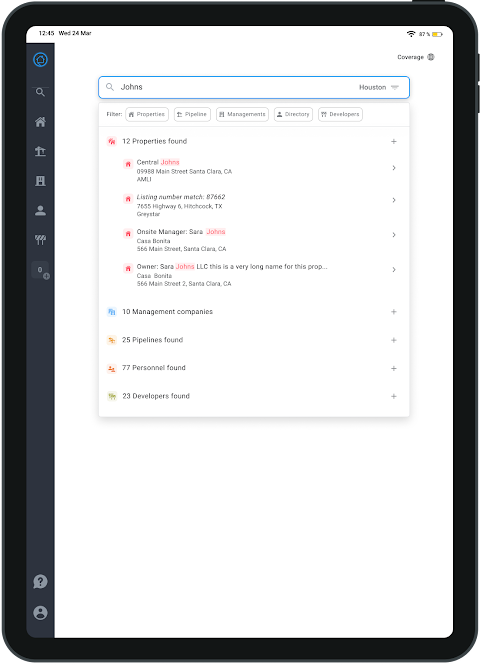Select the magnifier icon in search box

pos(110,87)
